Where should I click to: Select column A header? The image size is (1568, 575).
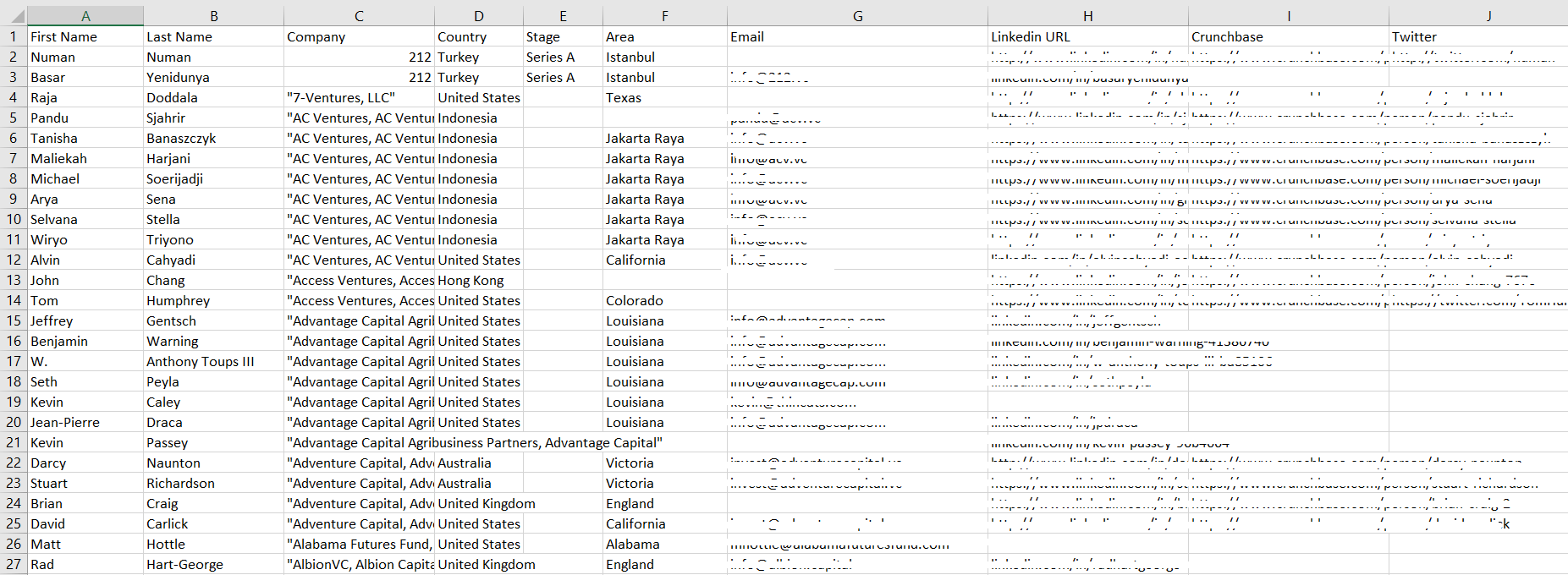coord(85,16)
